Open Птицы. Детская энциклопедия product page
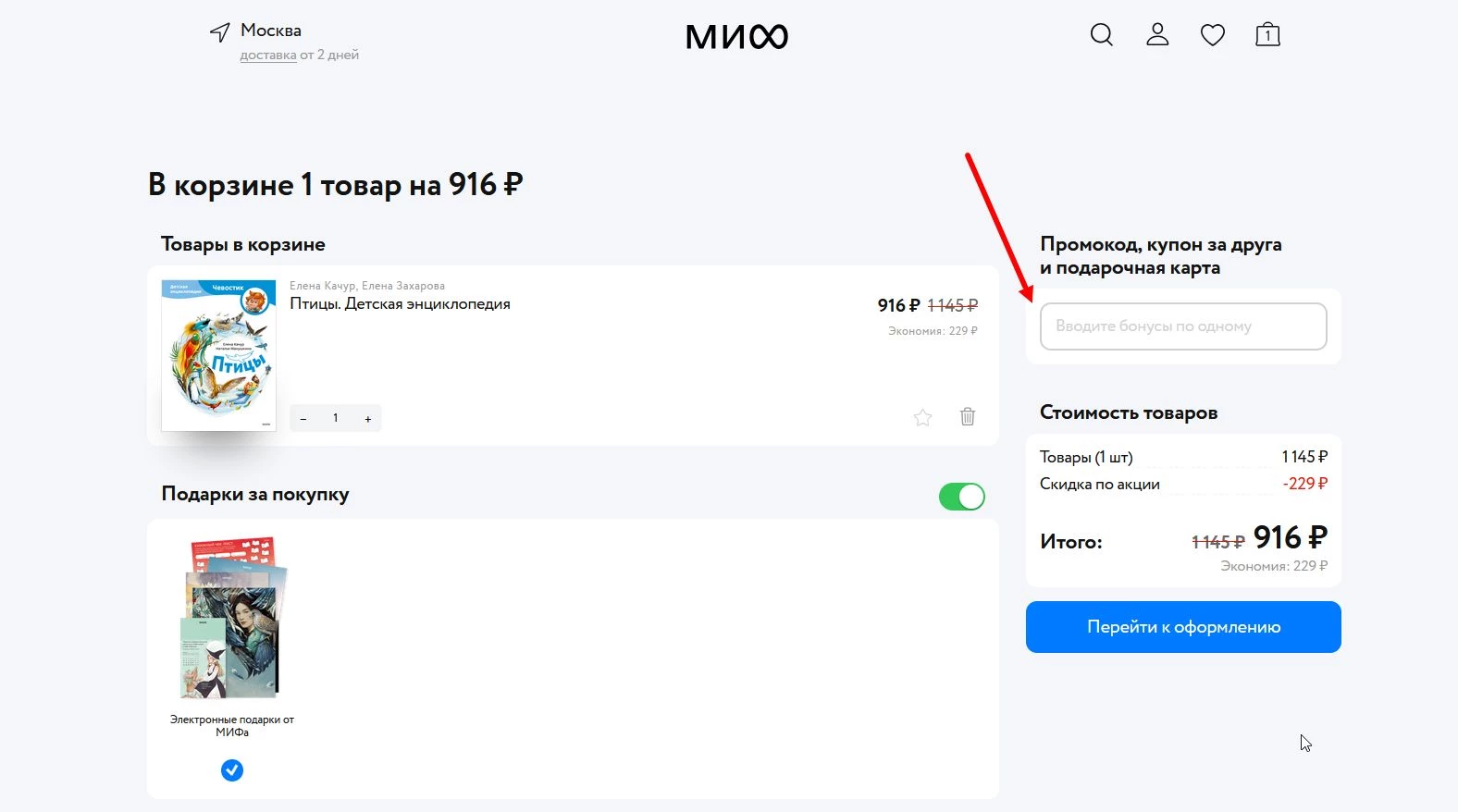1458x812 pixels. click(x=400, y=303)
